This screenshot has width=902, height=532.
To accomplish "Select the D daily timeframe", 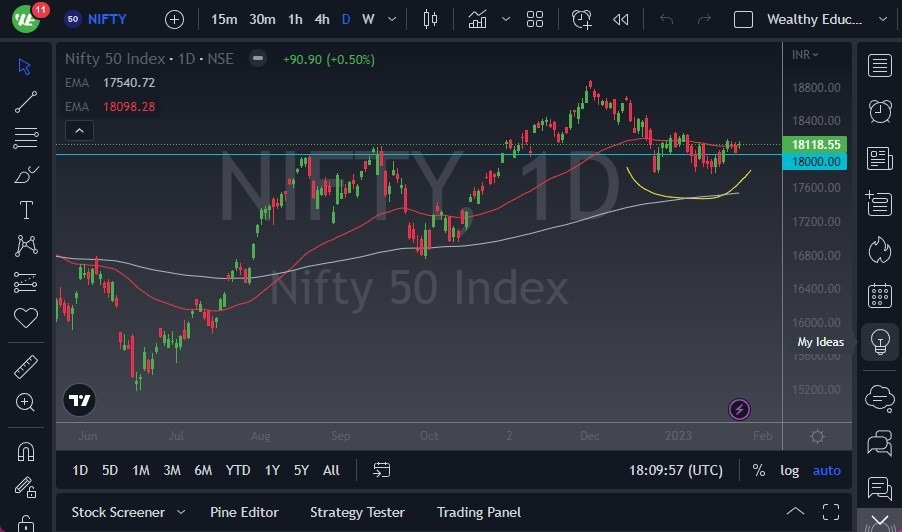I will click(346, 19).
